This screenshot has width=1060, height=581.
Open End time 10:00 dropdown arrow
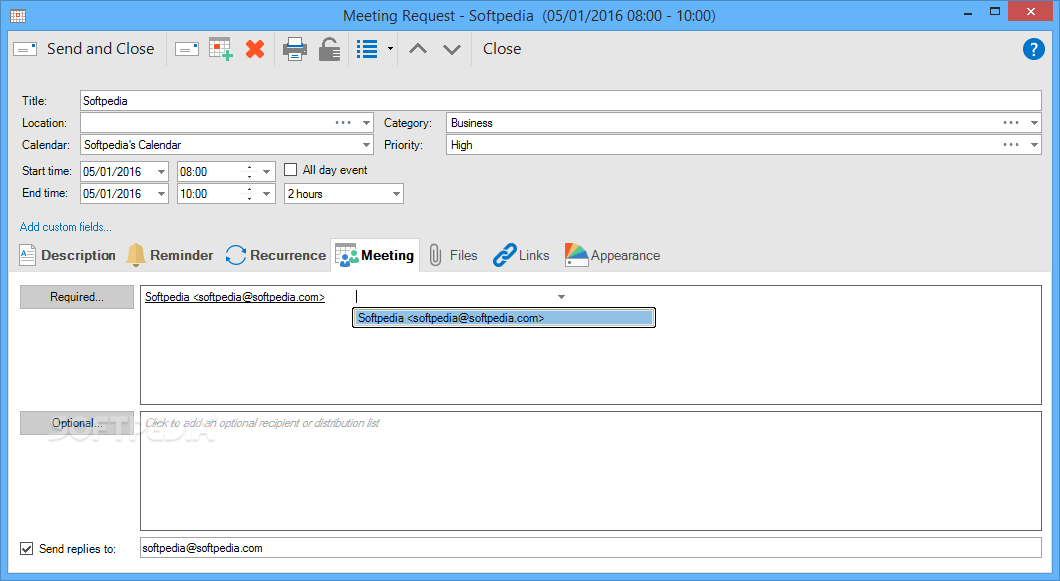tap(266, 193)
